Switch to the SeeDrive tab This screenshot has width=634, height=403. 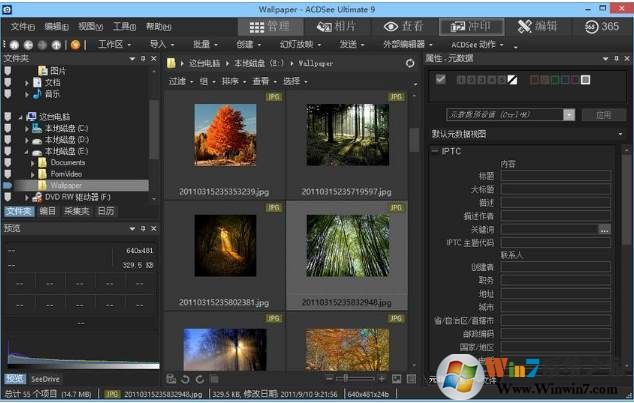click(45, 379)
